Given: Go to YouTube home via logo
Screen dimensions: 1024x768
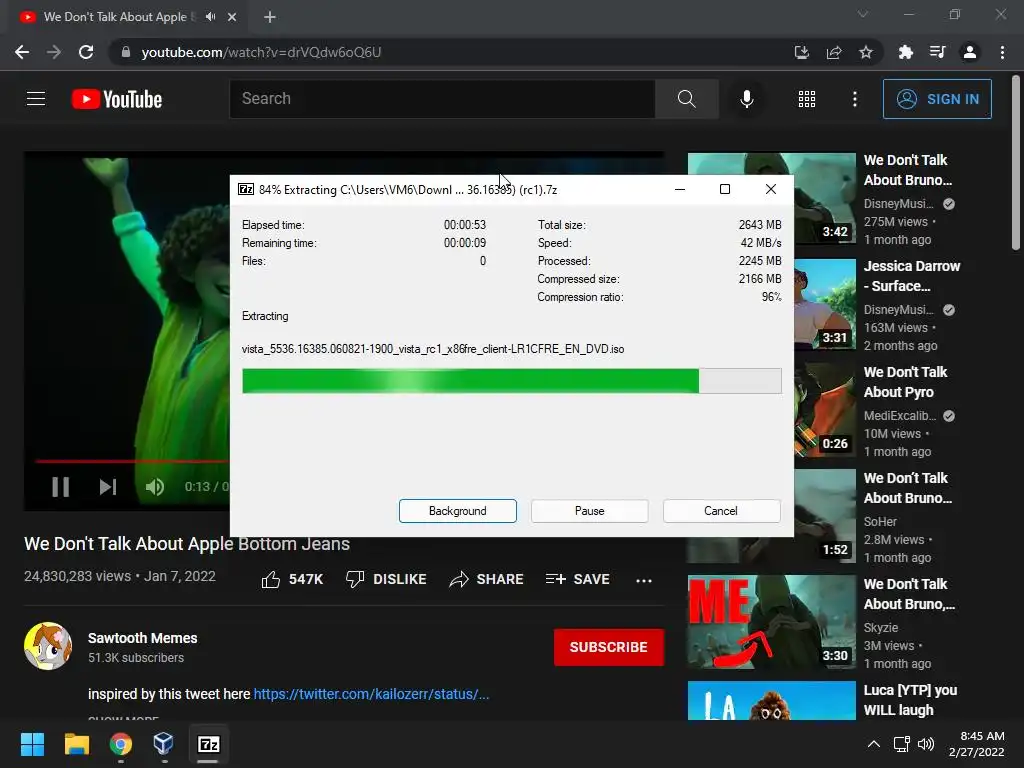Looking at the screenshot, I should pos(117,99).
